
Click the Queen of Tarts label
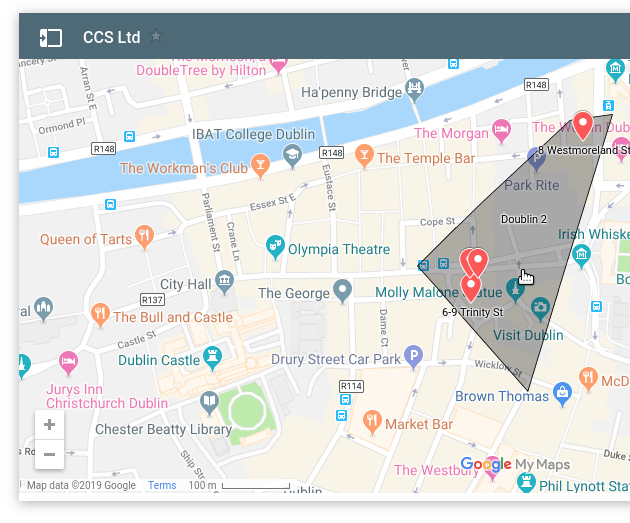pyautogui.click(x=86, y=239)
